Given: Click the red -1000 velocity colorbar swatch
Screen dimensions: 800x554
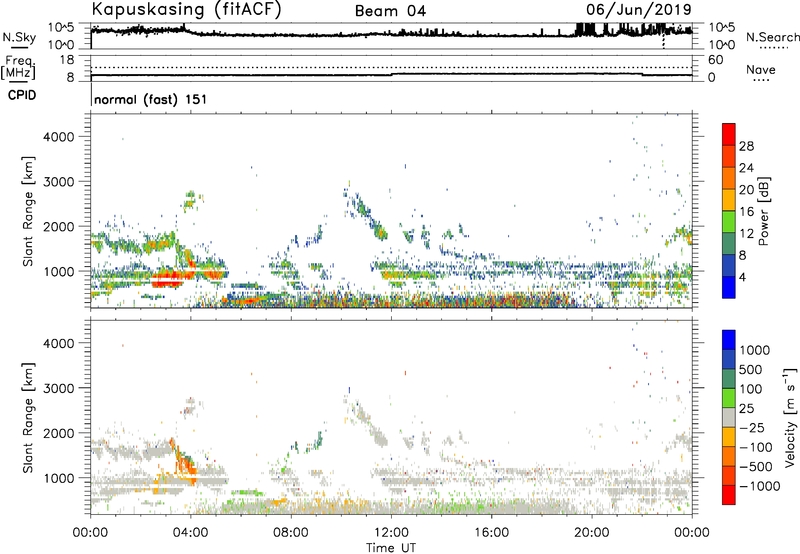Looking at the screenshot, I should point(729,495).
